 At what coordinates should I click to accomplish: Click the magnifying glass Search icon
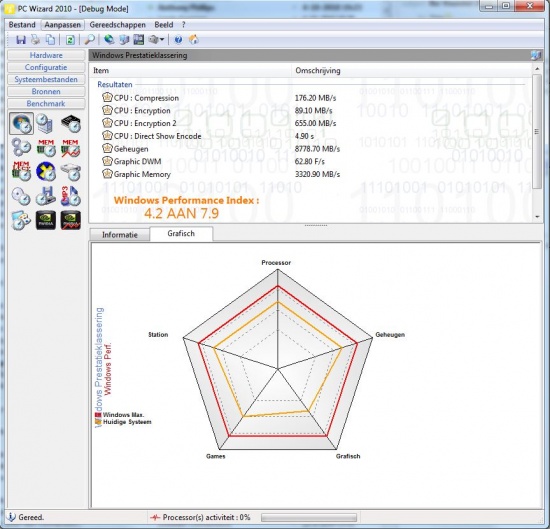(x=90, y=40)
